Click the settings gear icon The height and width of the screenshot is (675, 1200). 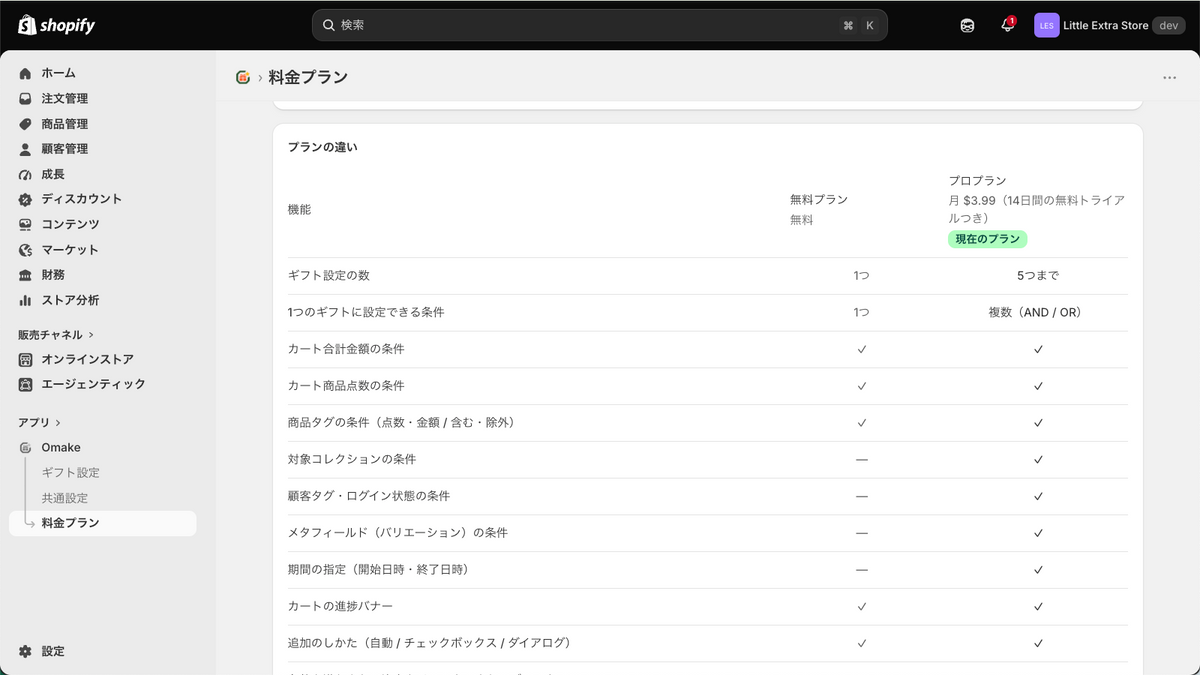coord(26,651)
